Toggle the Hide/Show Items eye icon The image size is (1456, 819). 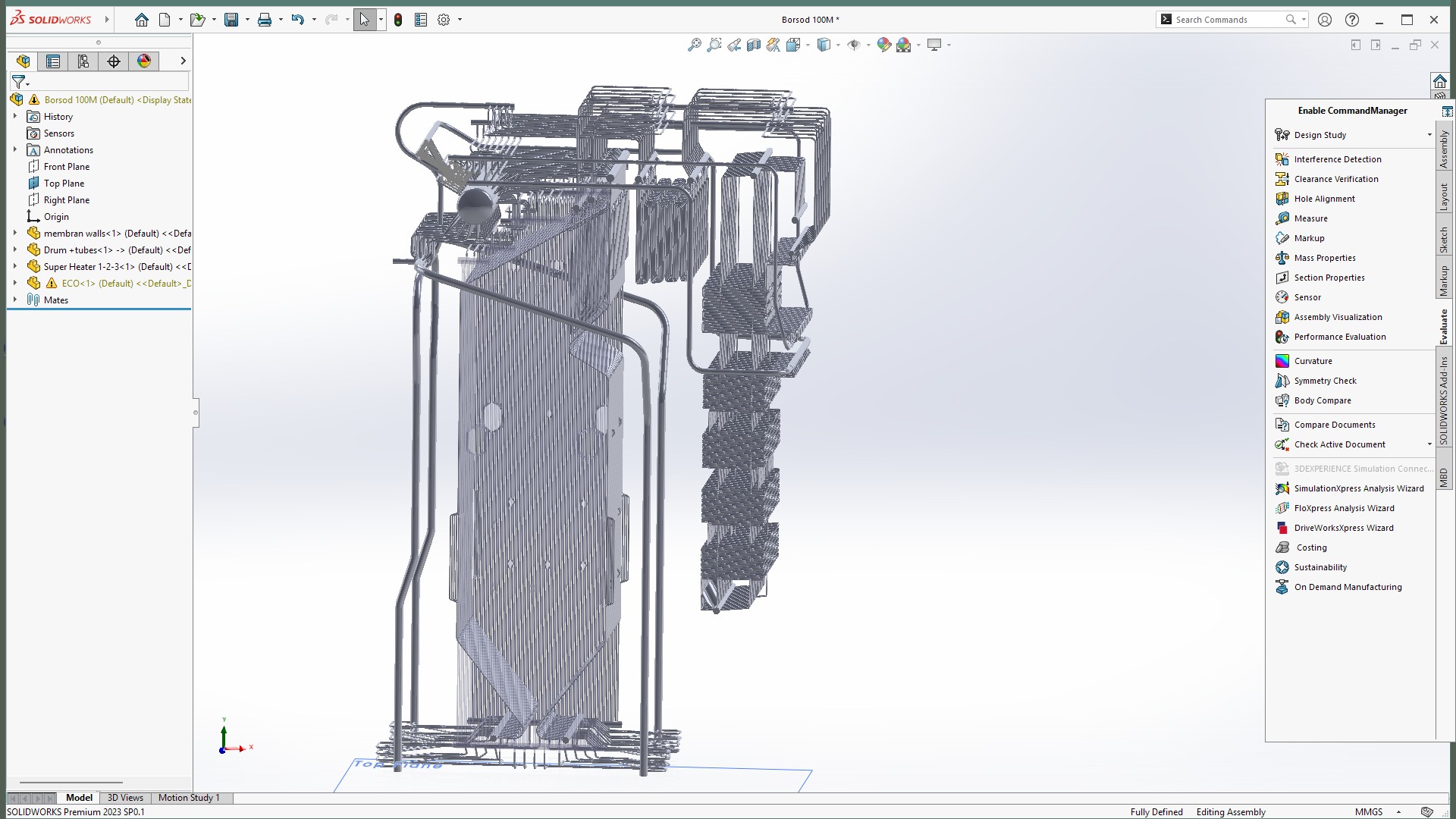point(854,45)
